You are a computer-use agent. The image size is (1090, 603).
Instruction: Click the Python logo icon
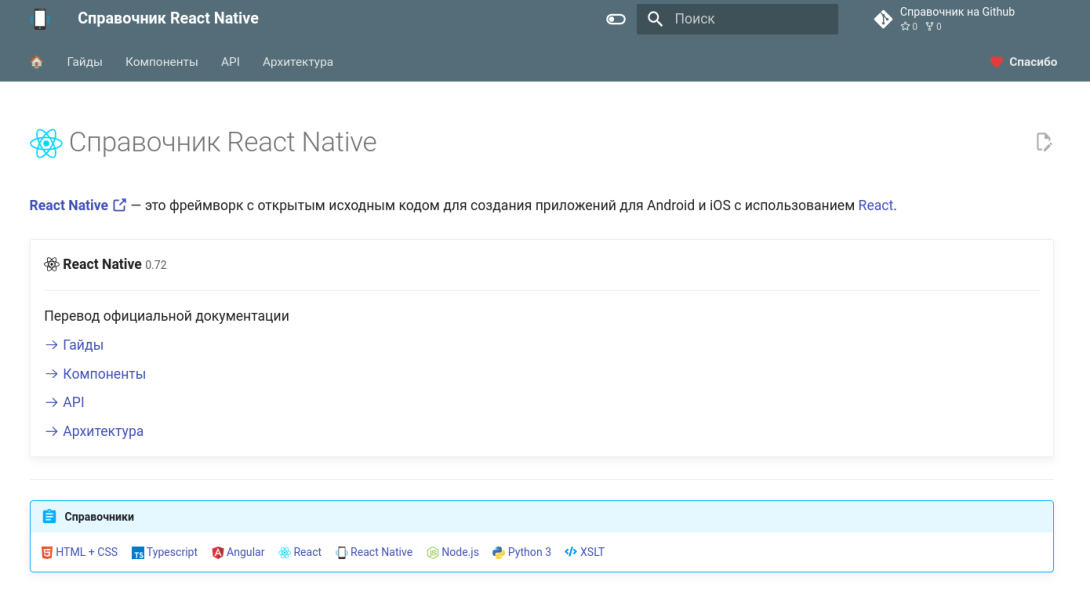[498, 553]
